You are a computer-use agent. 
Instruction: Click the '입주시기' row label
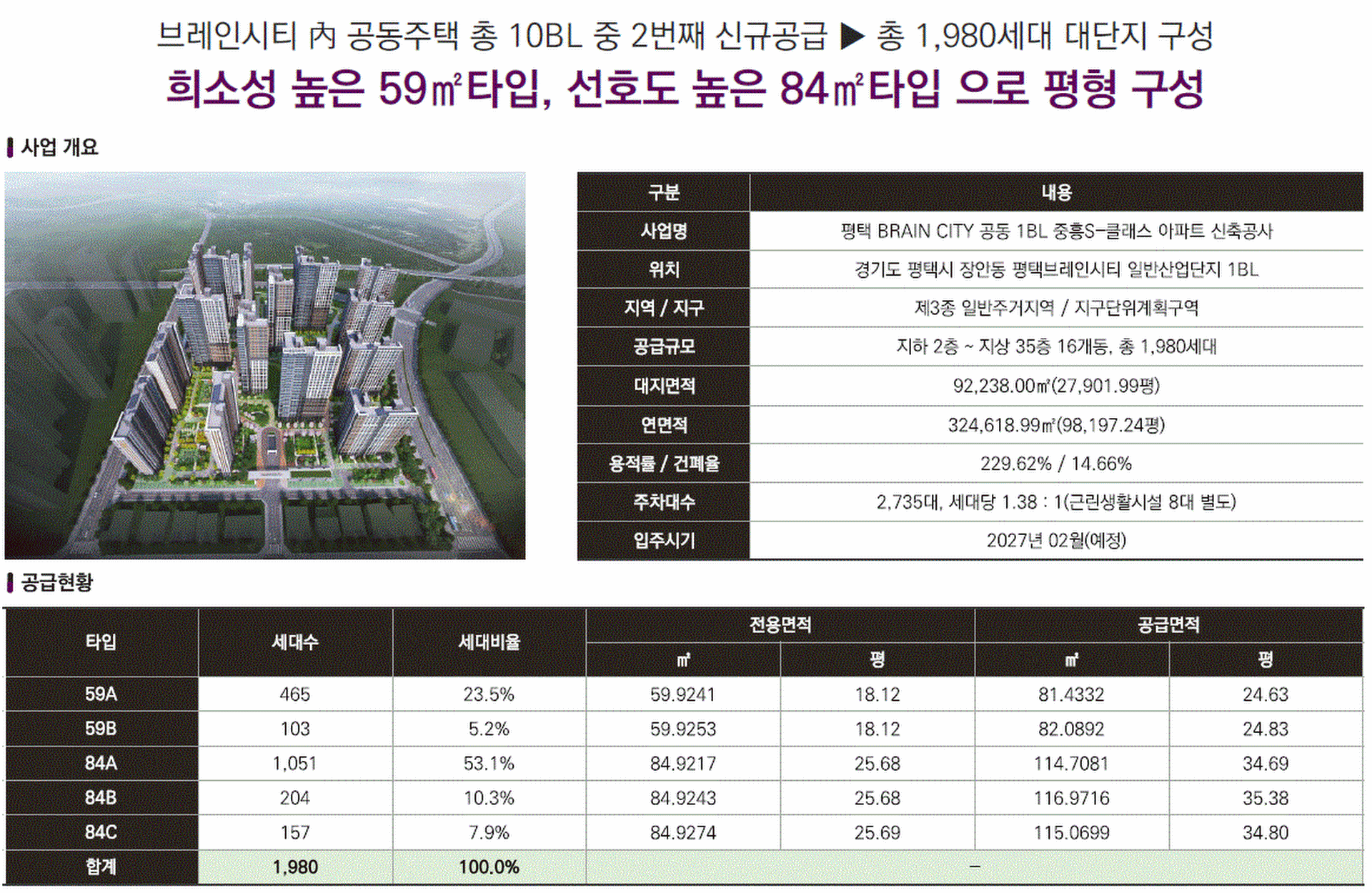(x=663, y=541)
